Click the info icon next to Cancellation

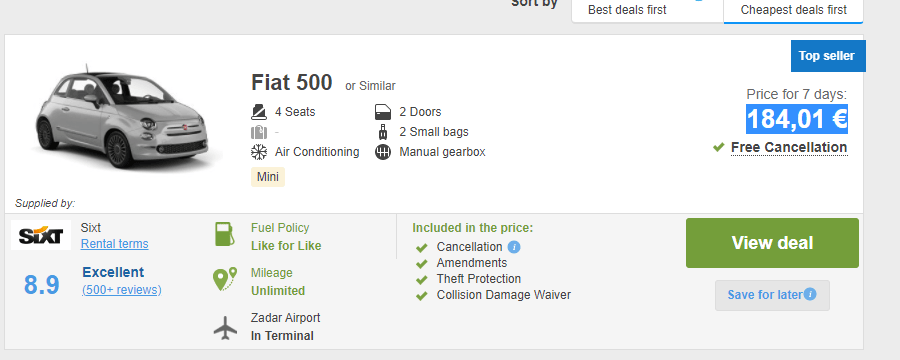(514, 247)
